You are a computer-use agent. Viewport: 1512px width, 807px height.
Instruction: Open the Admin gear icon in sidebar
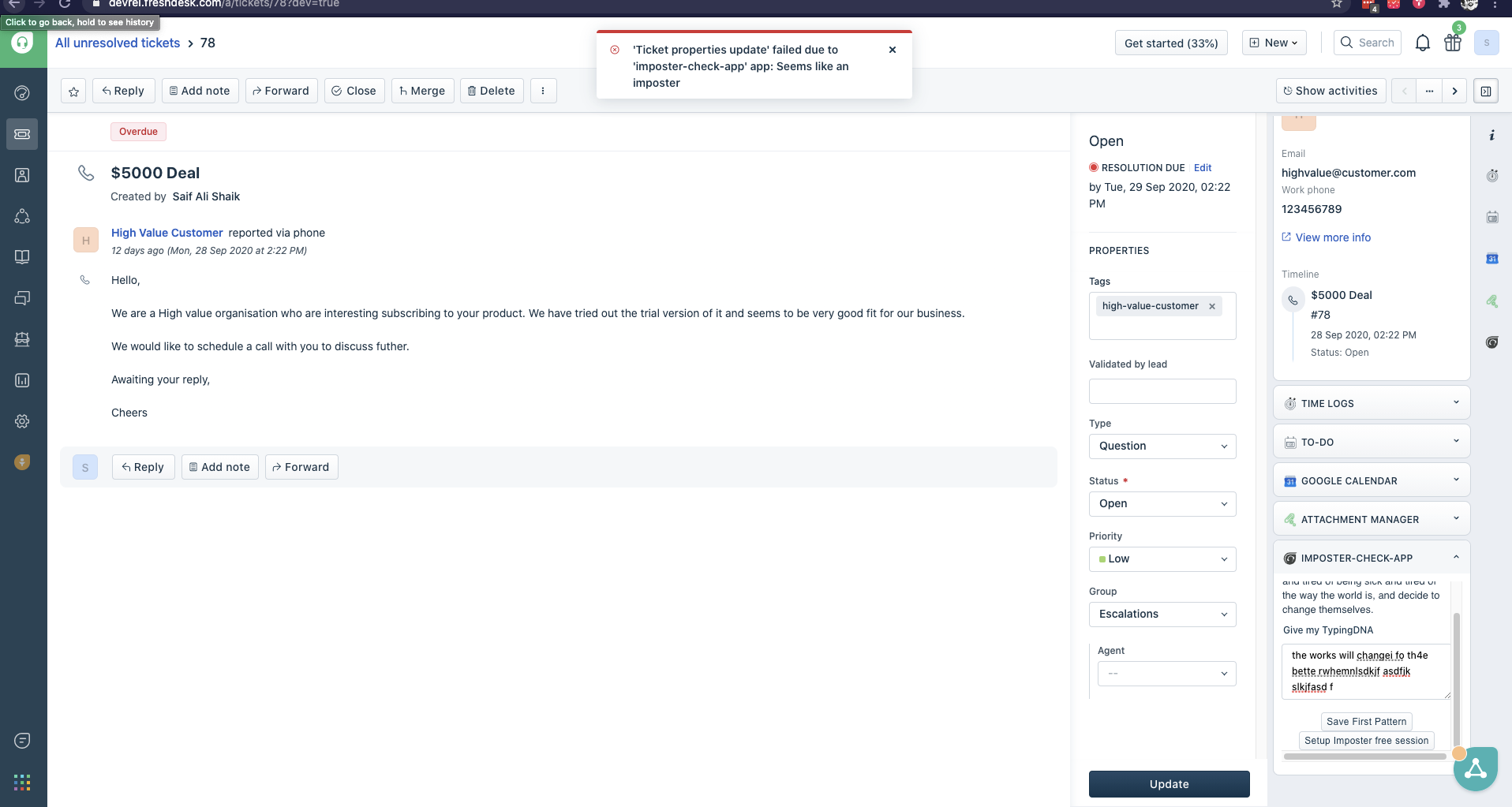click(x=22, y=421)
